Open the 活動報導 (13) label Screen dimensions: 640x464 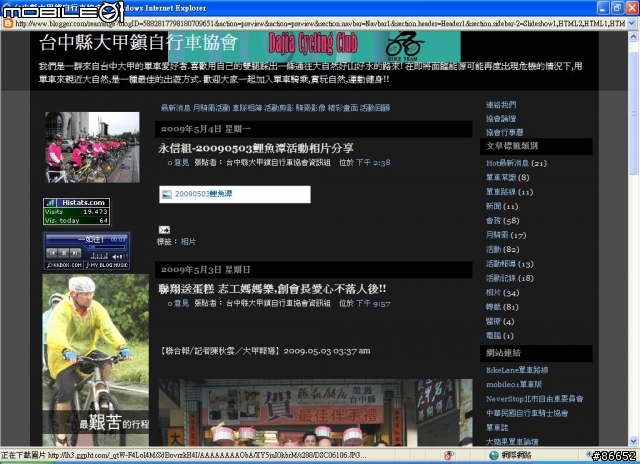point(509,264)
